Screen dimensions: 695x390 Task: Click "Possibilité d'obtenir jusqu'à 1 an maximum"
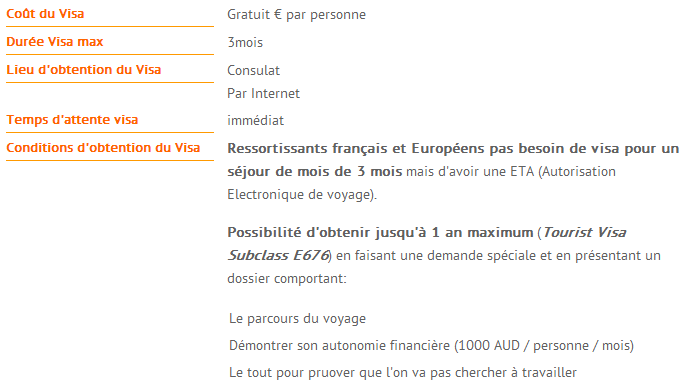pos(380,232)
